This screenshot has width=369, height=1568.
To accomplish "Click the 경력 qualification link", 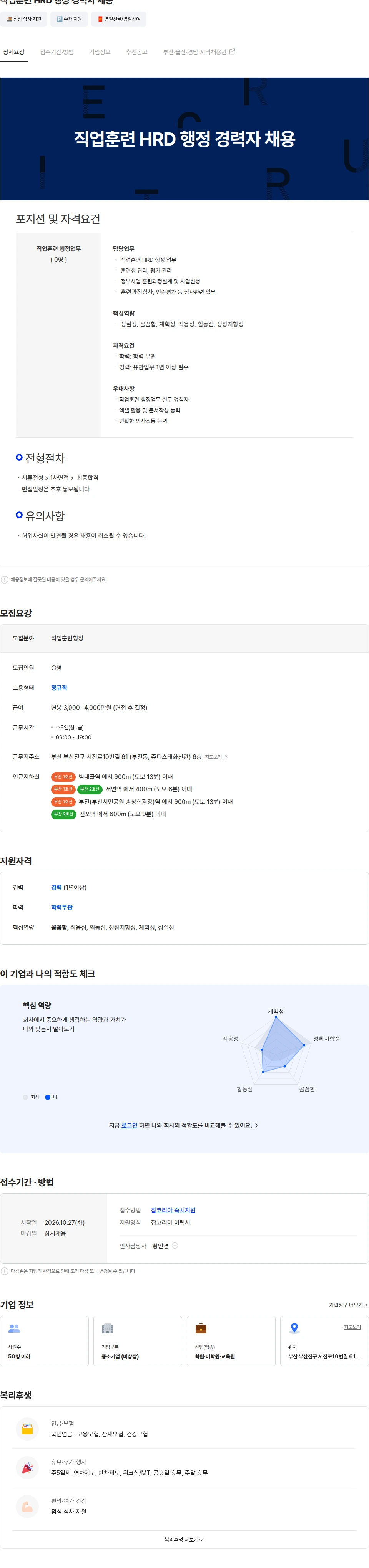I will (56, 888).
